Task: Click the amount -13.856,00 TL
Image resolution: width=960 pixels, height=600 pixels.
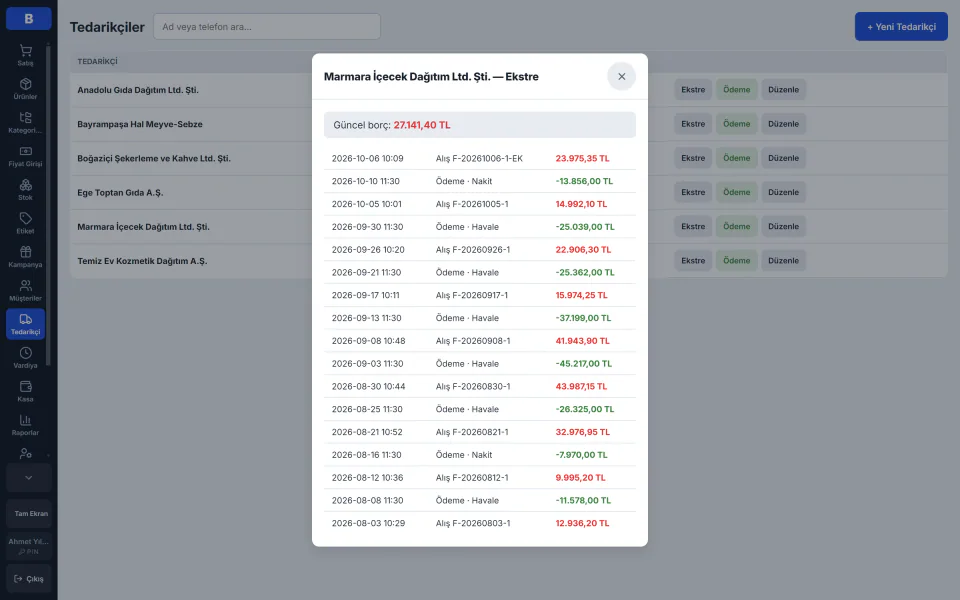Action: point(584,181)
